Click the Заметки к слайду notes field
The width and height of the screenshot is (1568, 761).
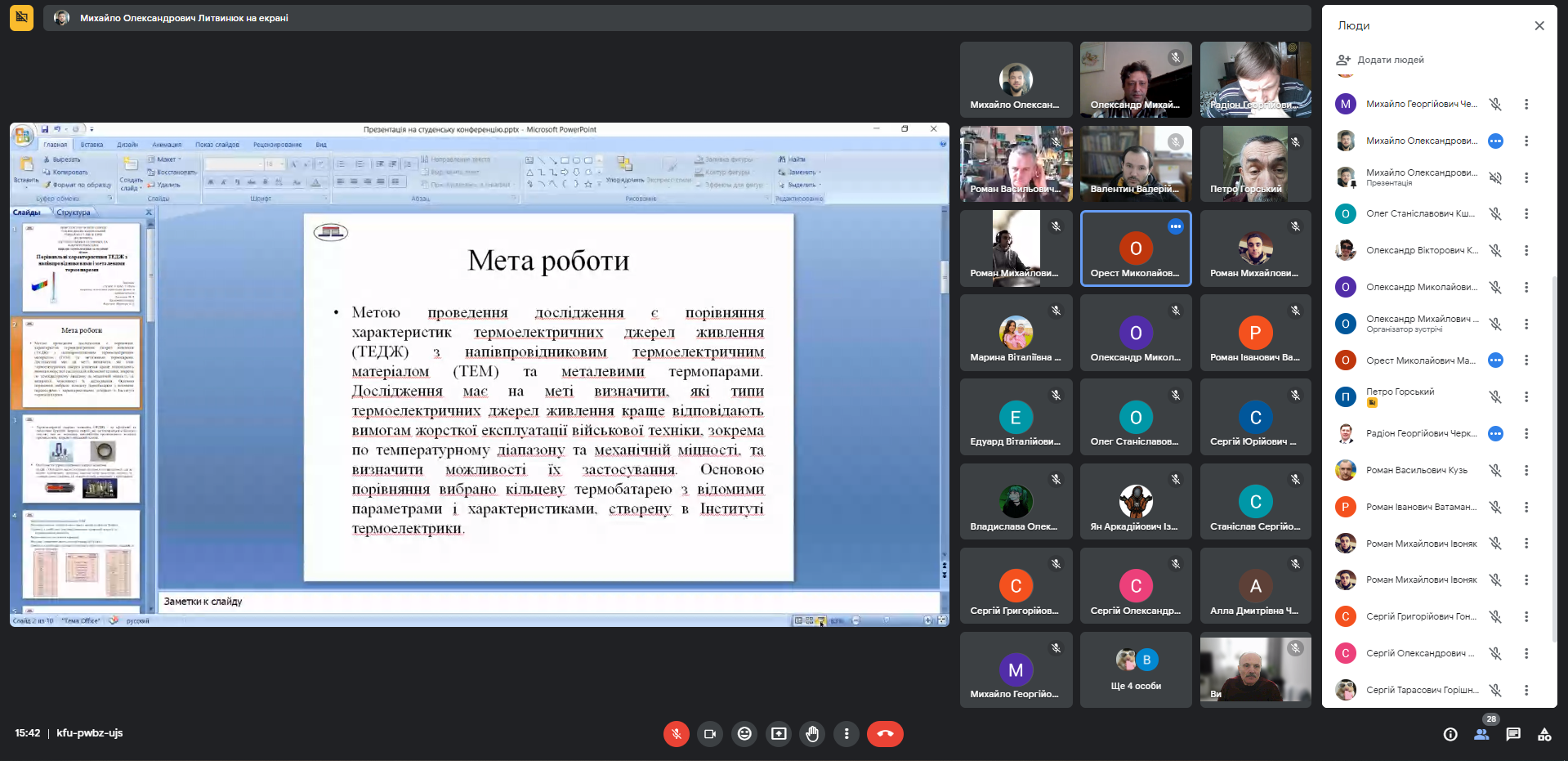tap(547, 602)
